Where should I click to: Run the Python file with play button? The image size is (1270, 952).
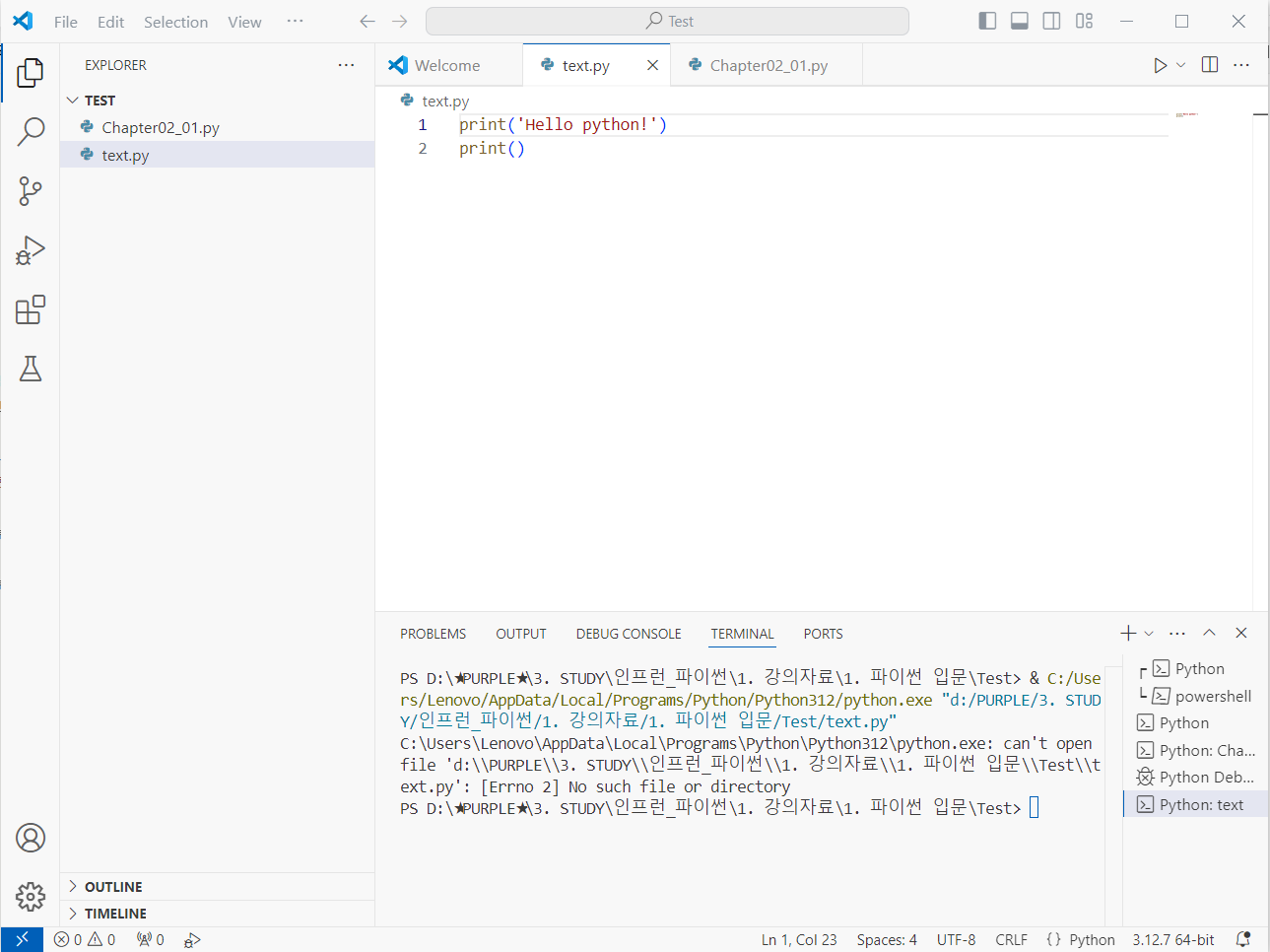[x=1161, y=65]
